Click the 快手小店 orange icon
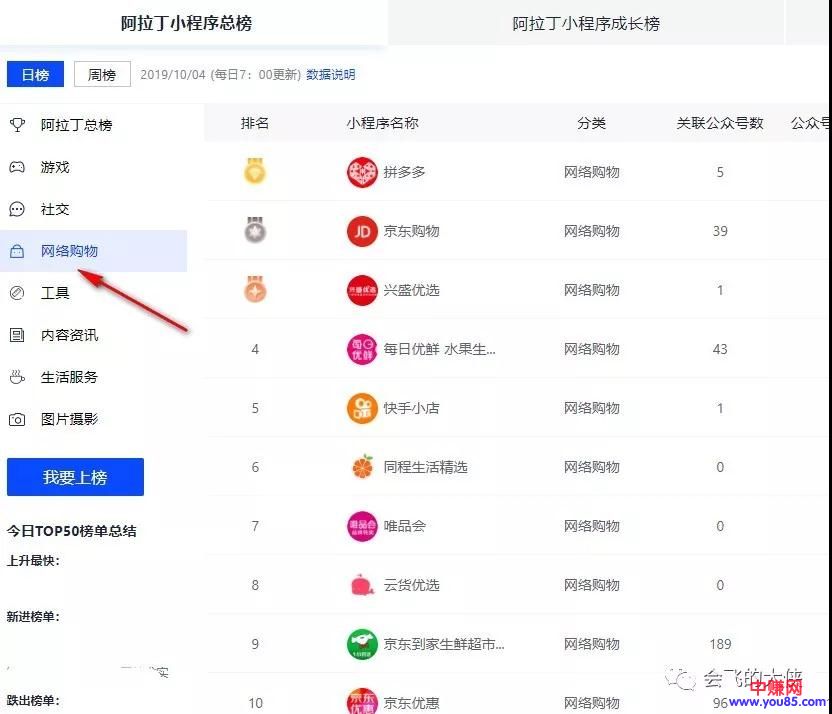Image resolution: width=832 pixels, height=714 pixels. coord(361,408)
